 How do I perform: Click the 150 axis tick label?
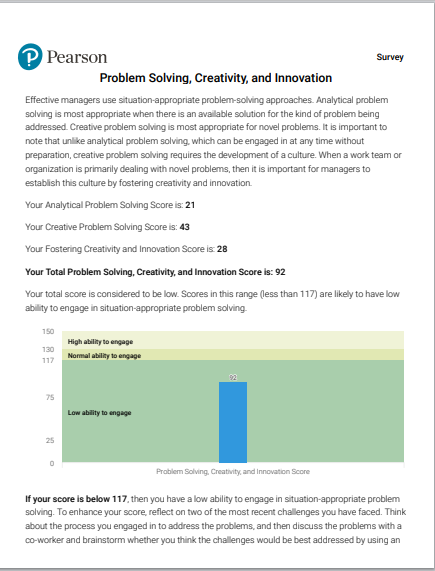[x=48, y=331]
